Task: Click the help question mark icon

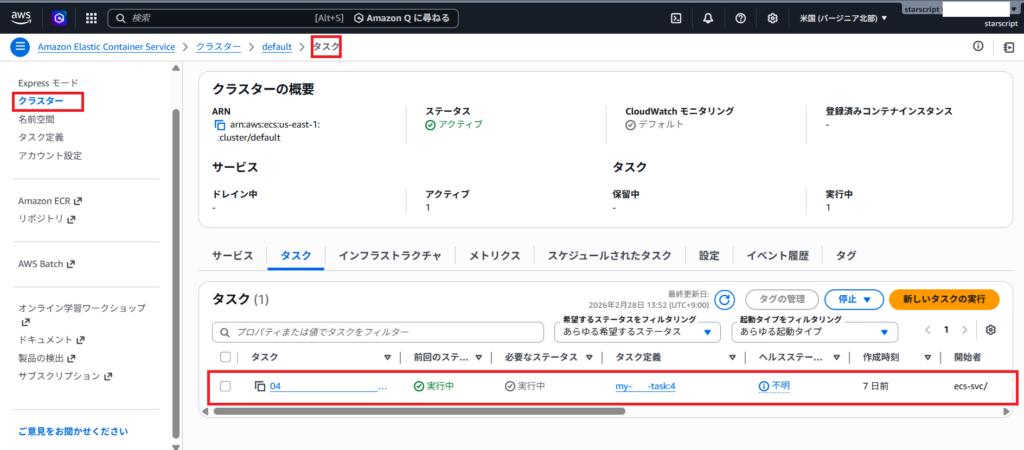Action: [740, 18]
